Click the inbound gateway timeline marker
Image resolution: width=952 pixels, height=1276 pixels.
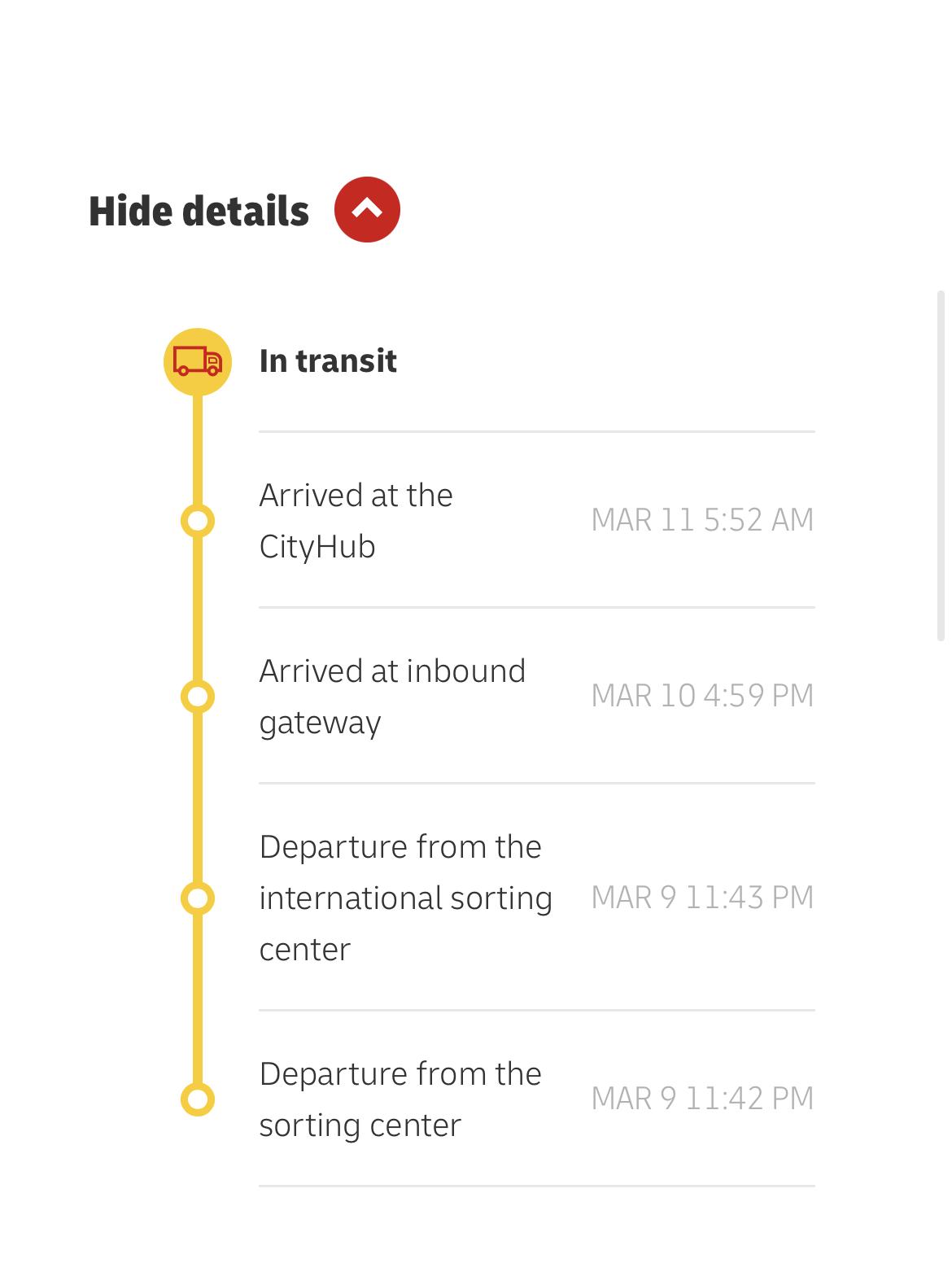pyautogui.click(x=198, y=697)
